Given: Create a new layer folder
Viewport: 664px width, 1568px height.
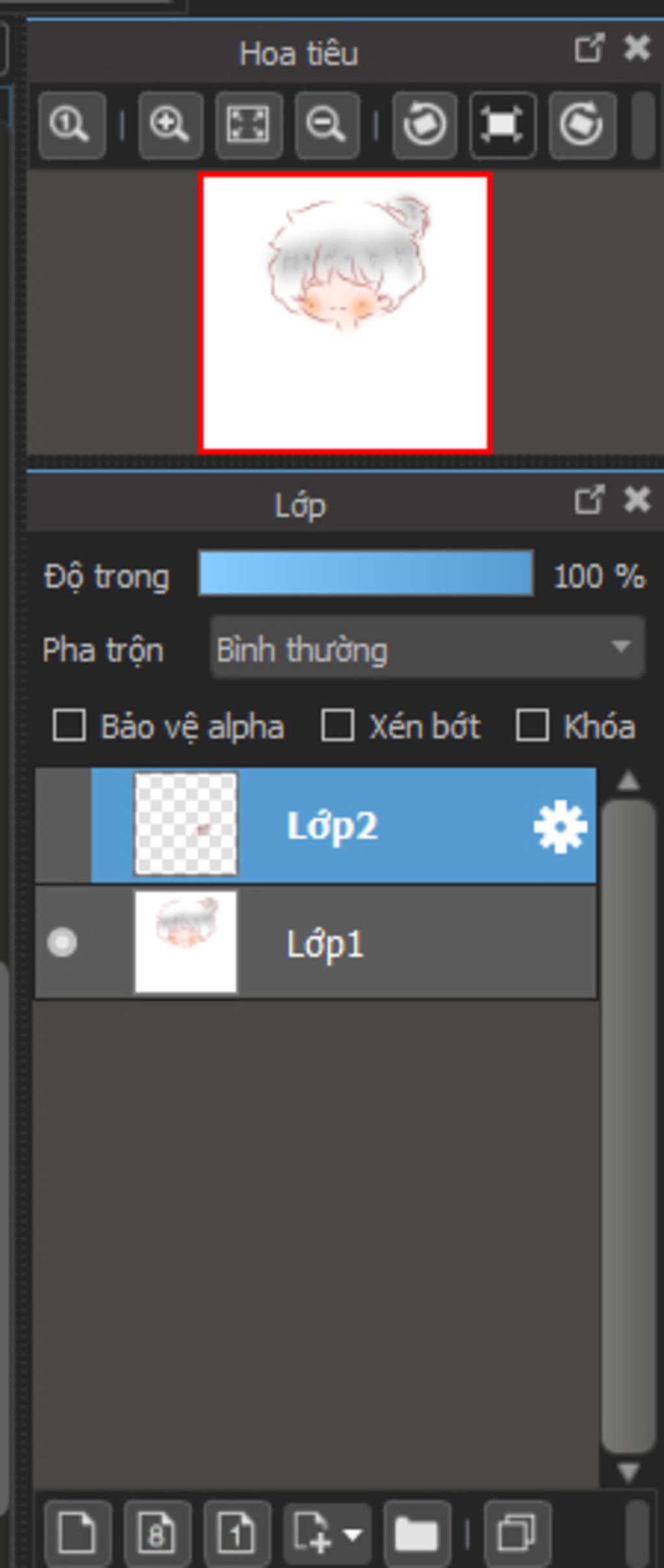Looking at the screenshot, I should [416, 1534].
